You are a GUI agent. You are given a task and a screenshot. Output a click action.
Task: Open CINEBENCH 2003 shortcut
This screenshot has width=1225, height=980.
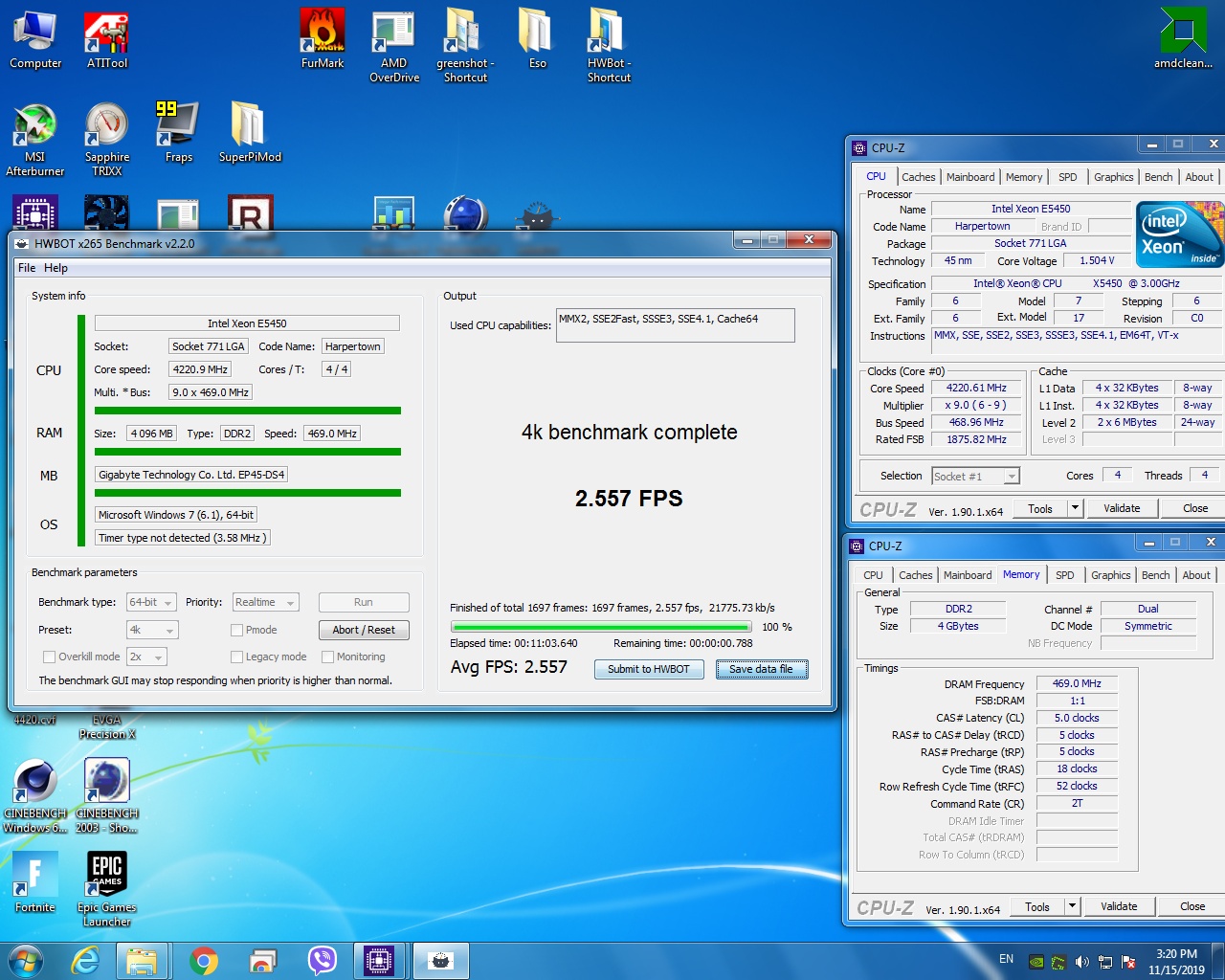pyautogui.click(x=106, y=796)
